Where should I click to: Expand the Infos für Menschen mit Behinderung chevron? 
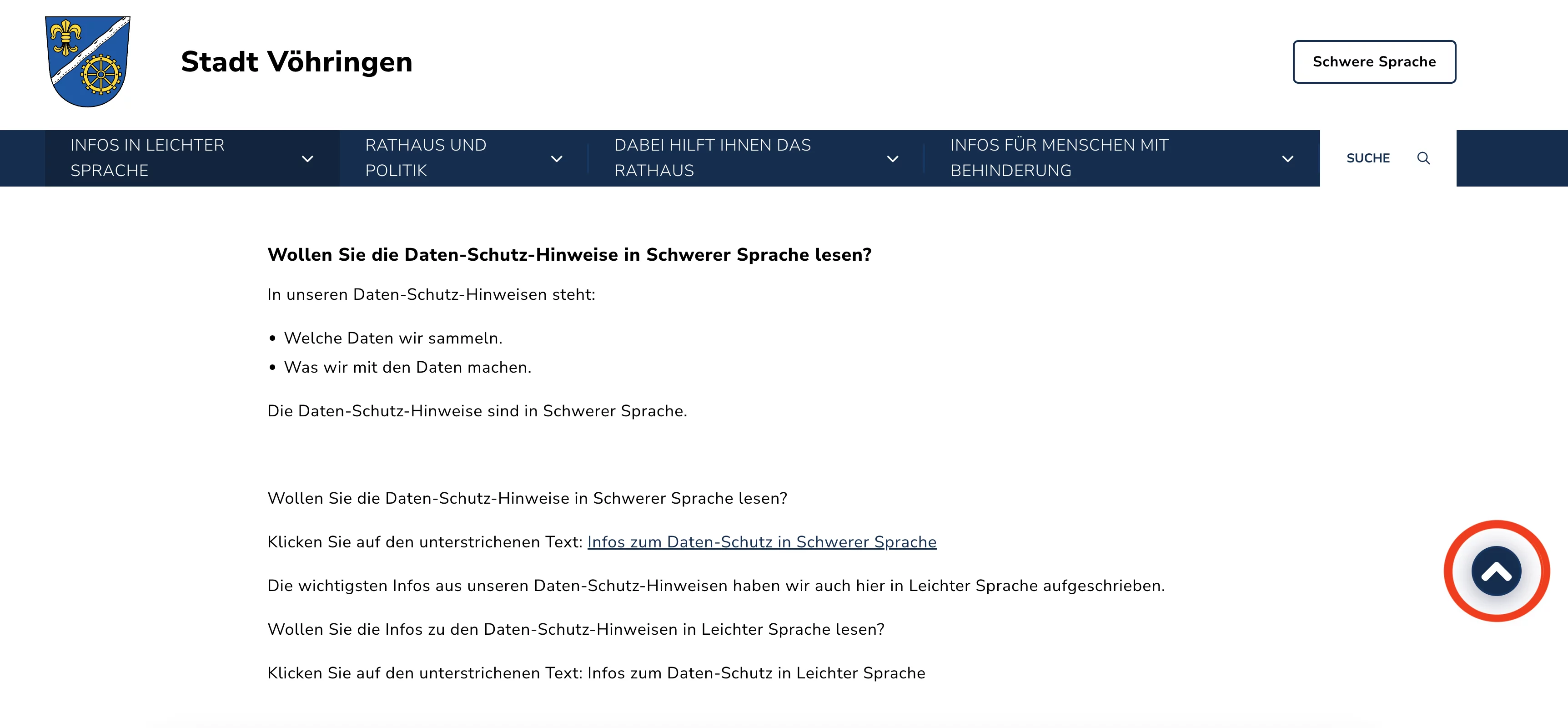click(1287, 159)
